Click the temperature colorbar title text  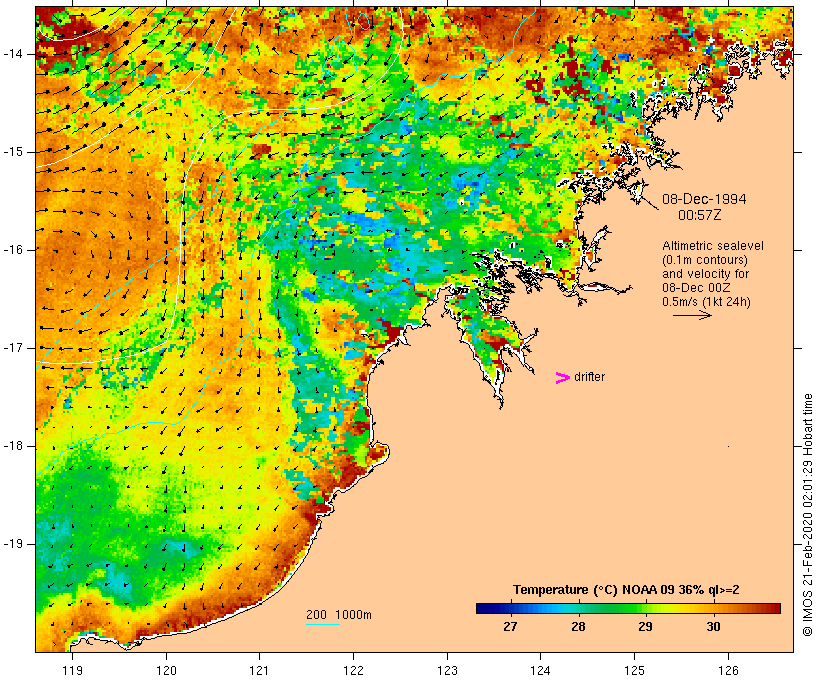(x=626, y=590)
